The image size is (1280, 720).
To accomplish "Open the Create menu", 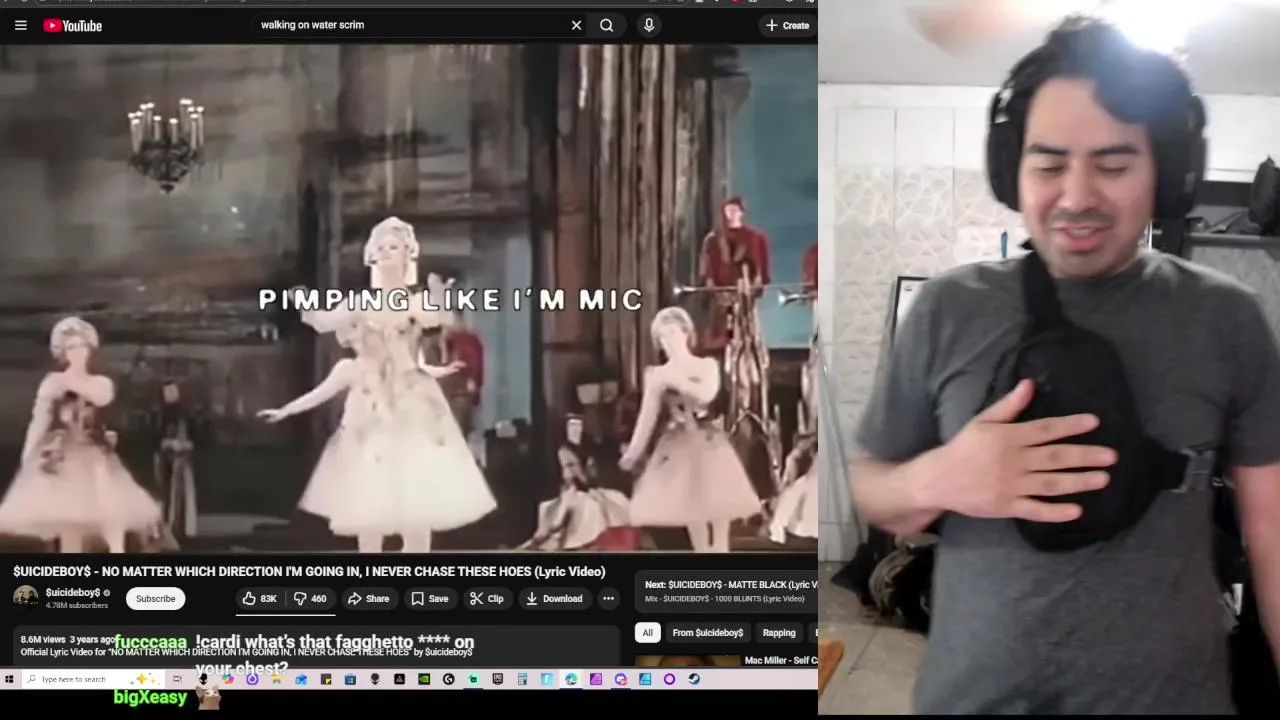I will tap(787, 25).
